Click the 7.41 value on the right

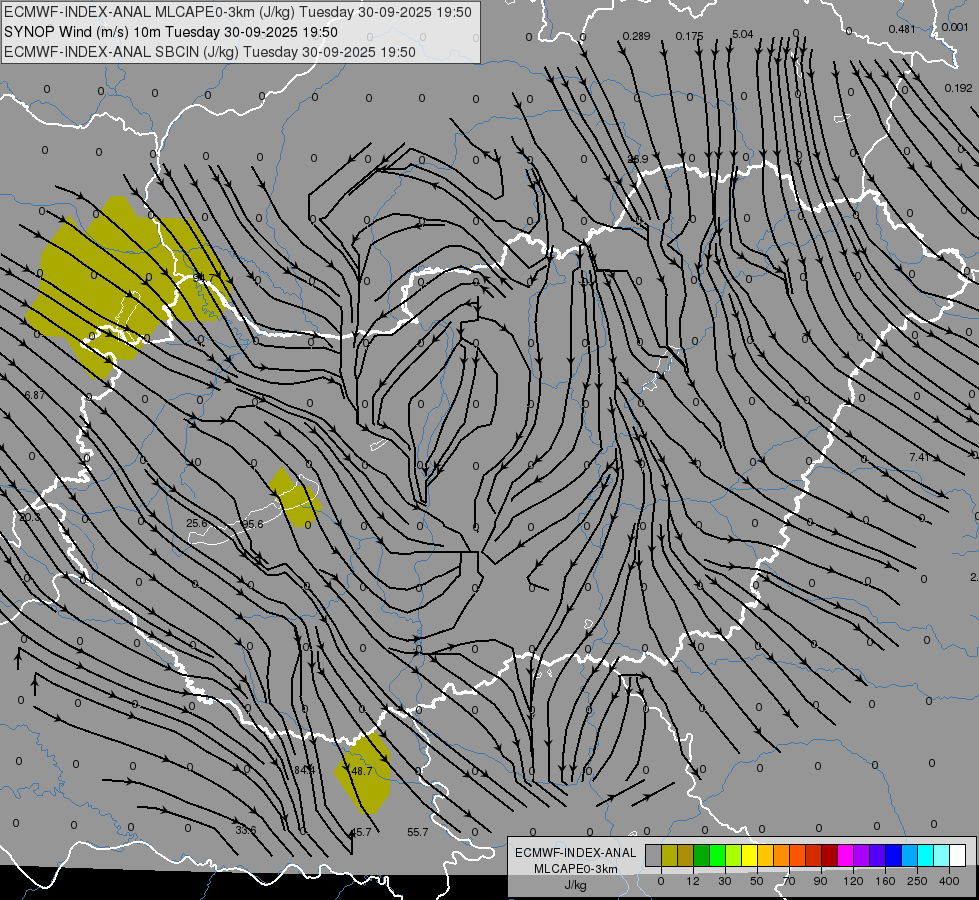point(919,457)
